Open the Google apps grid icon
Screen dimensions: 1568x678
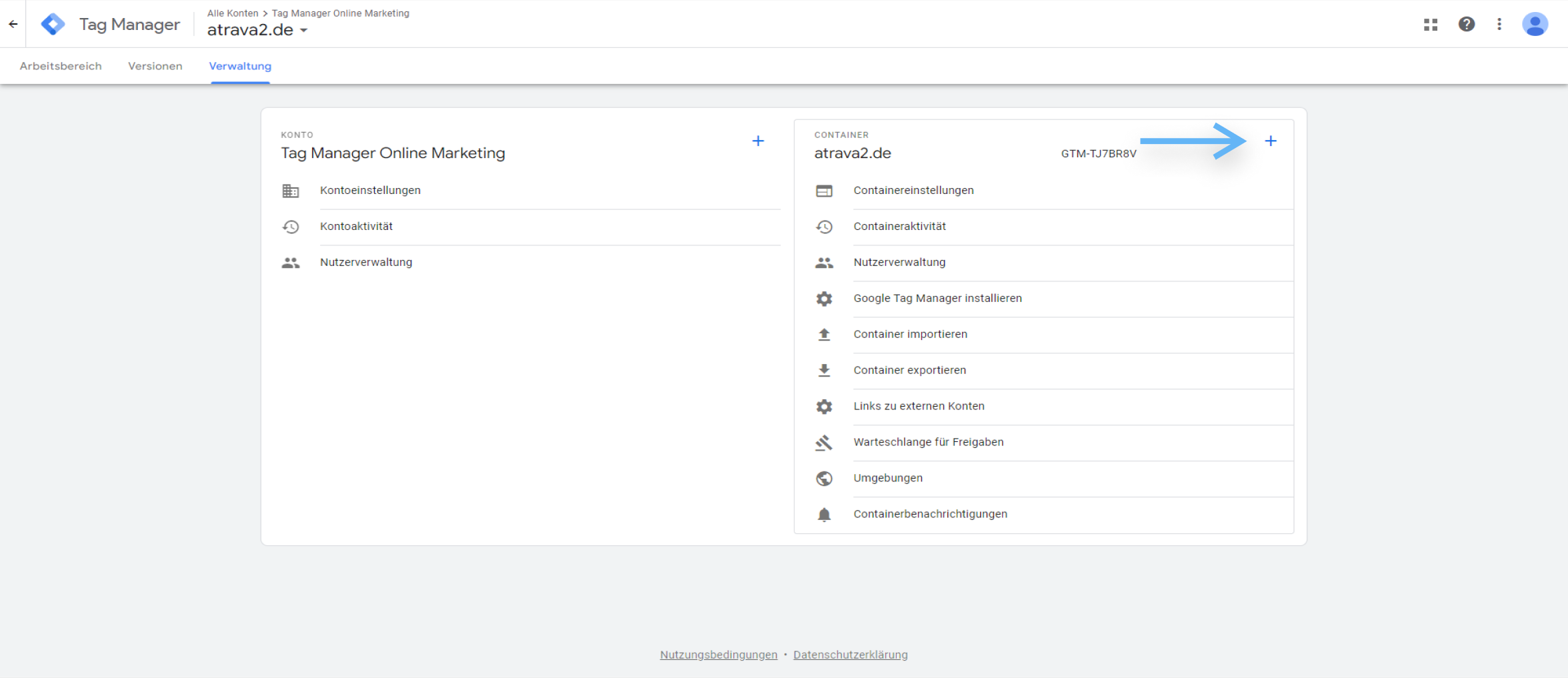pyautogui.click(x=1430, y=24)
